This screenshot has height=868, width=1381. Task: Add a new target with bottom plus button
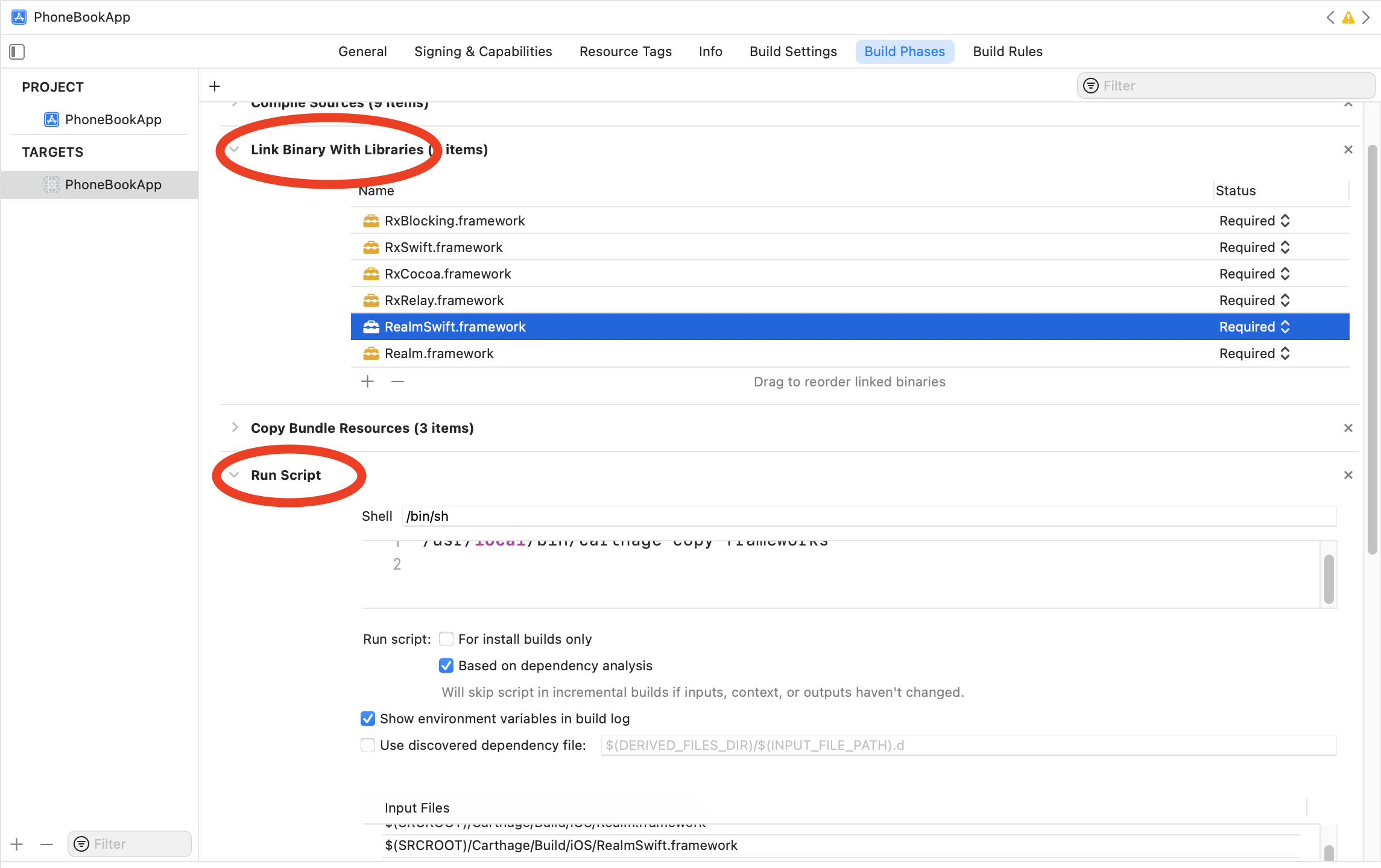pos(17,844)
